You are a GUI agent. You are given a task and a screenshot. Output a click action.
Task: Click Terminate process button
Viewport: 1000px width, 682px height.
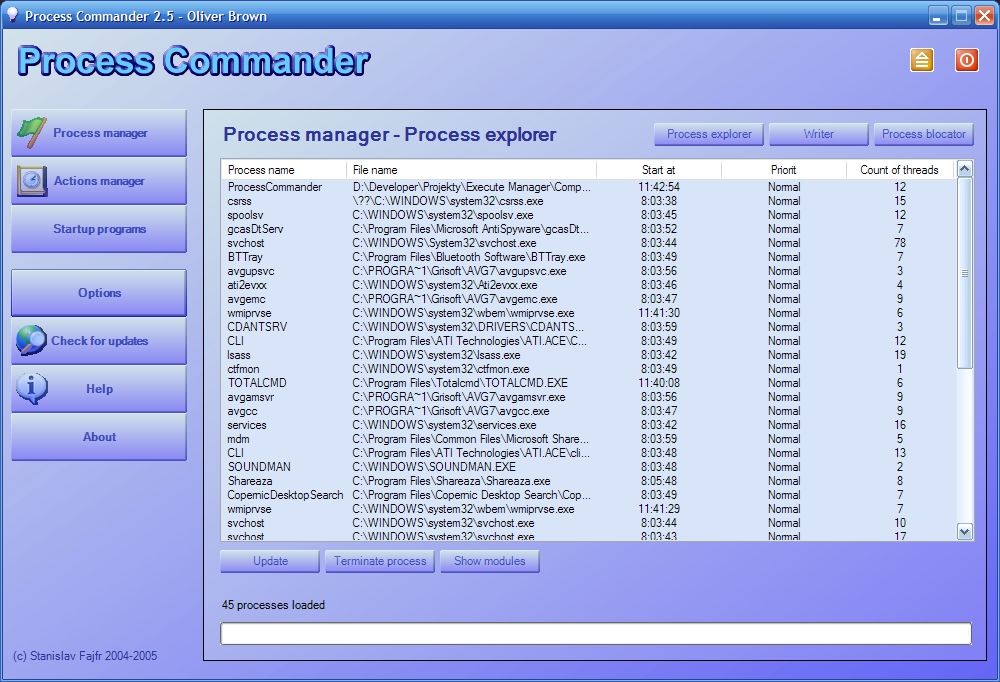tap(379, 561)
